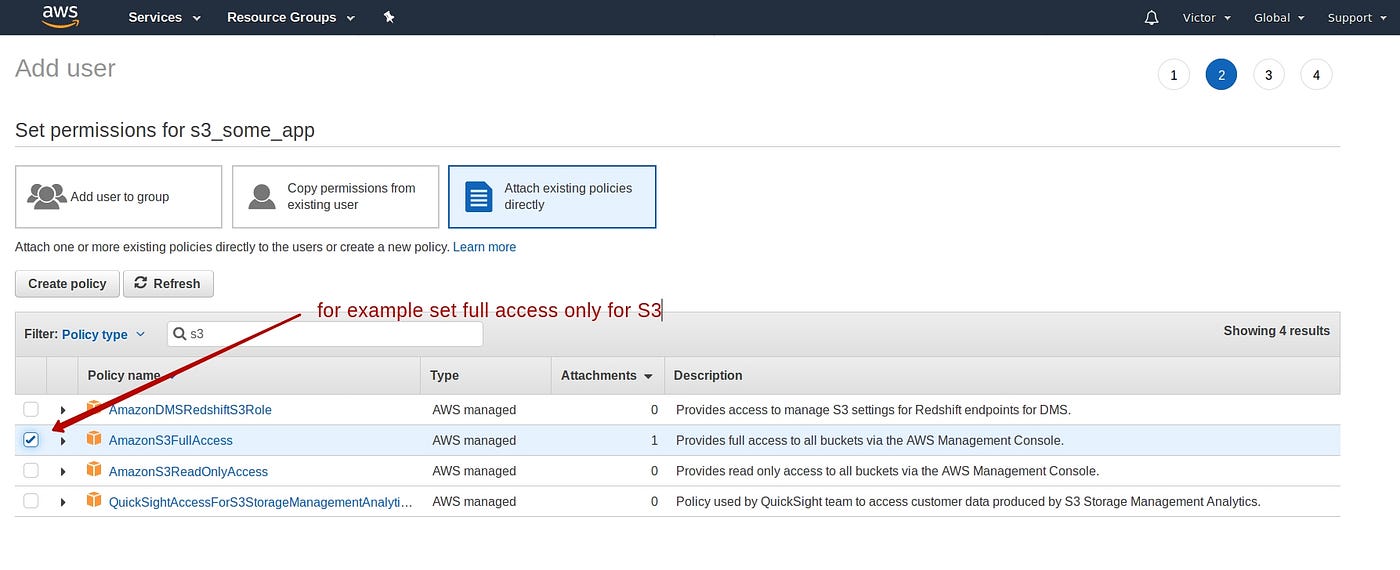Check the AmazonS3ReadOnlyAccess policy checkbox

[31, 470]
